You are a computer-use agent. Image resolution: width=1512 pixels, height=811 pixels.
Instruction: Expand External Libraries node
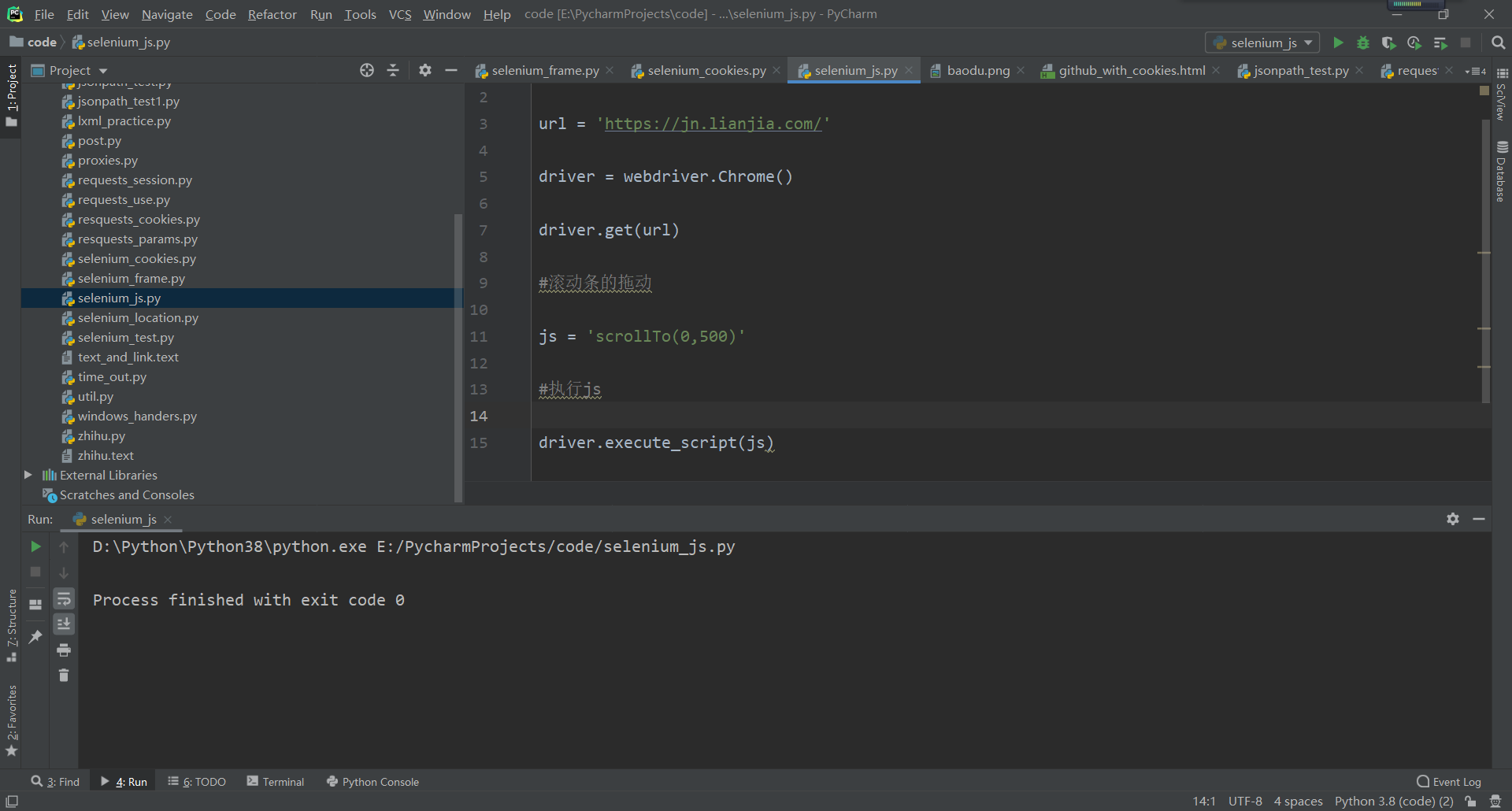(28, 475)
